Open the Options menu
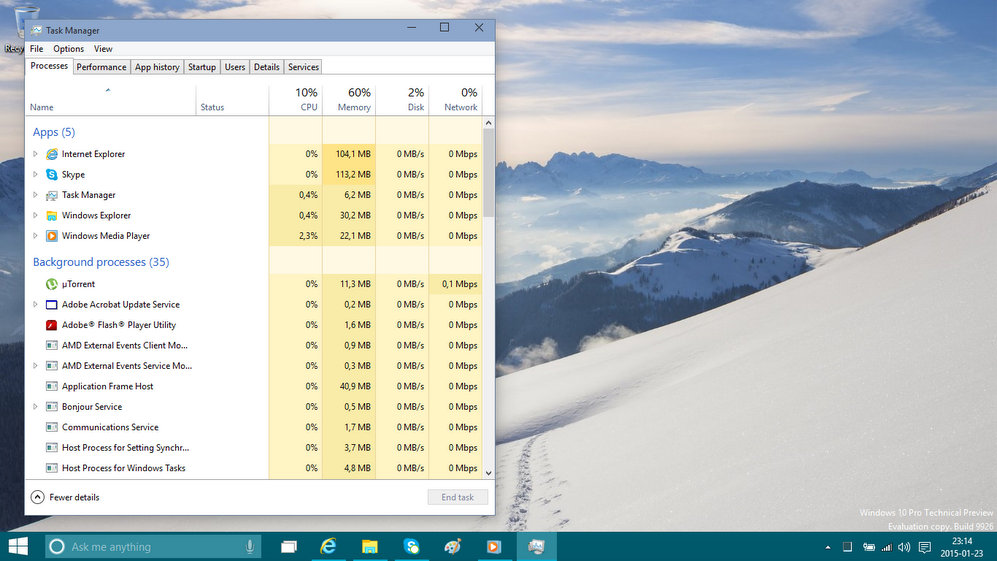 pyautogui.click(x=69, y=49)
